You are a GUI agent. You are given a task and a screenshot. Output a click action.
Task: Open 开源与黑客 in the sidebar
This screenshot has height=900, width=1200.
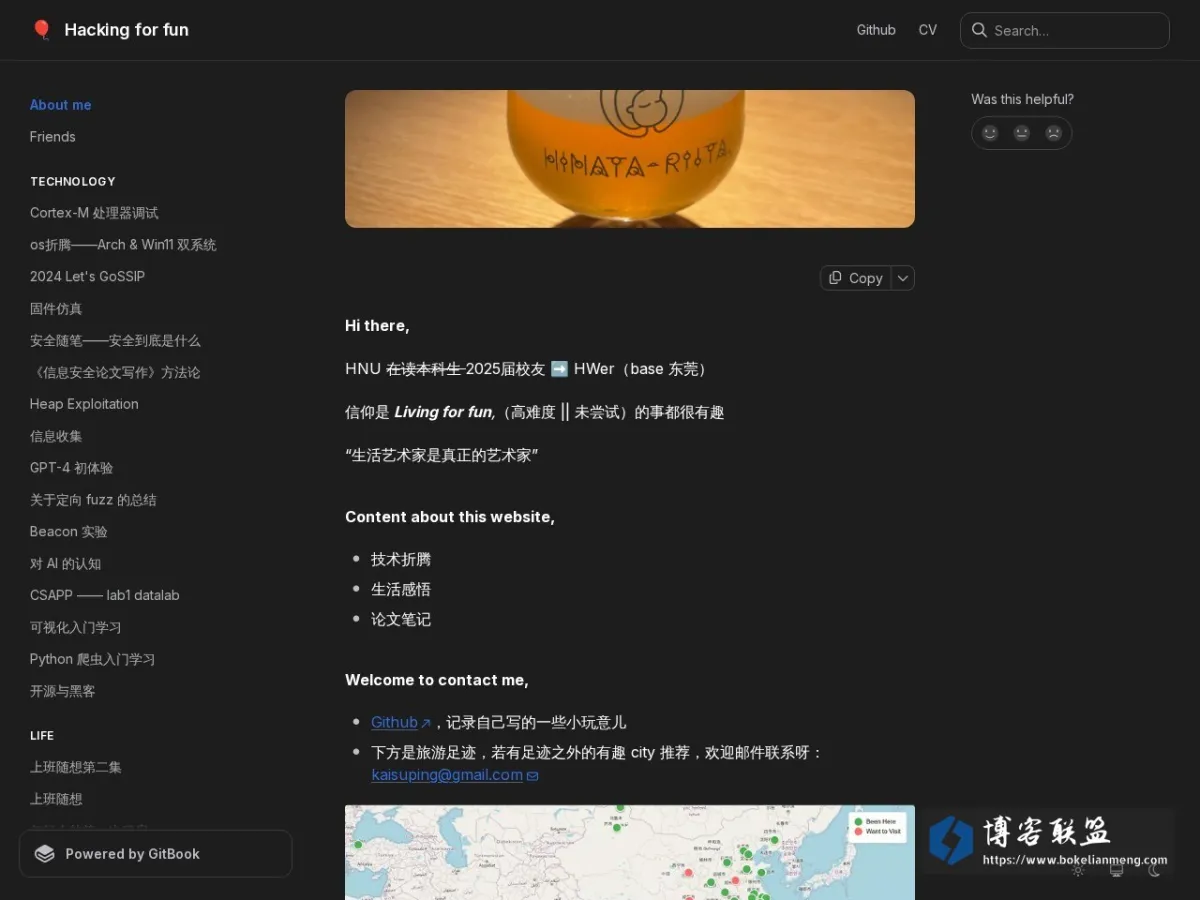tap(62, 691)
